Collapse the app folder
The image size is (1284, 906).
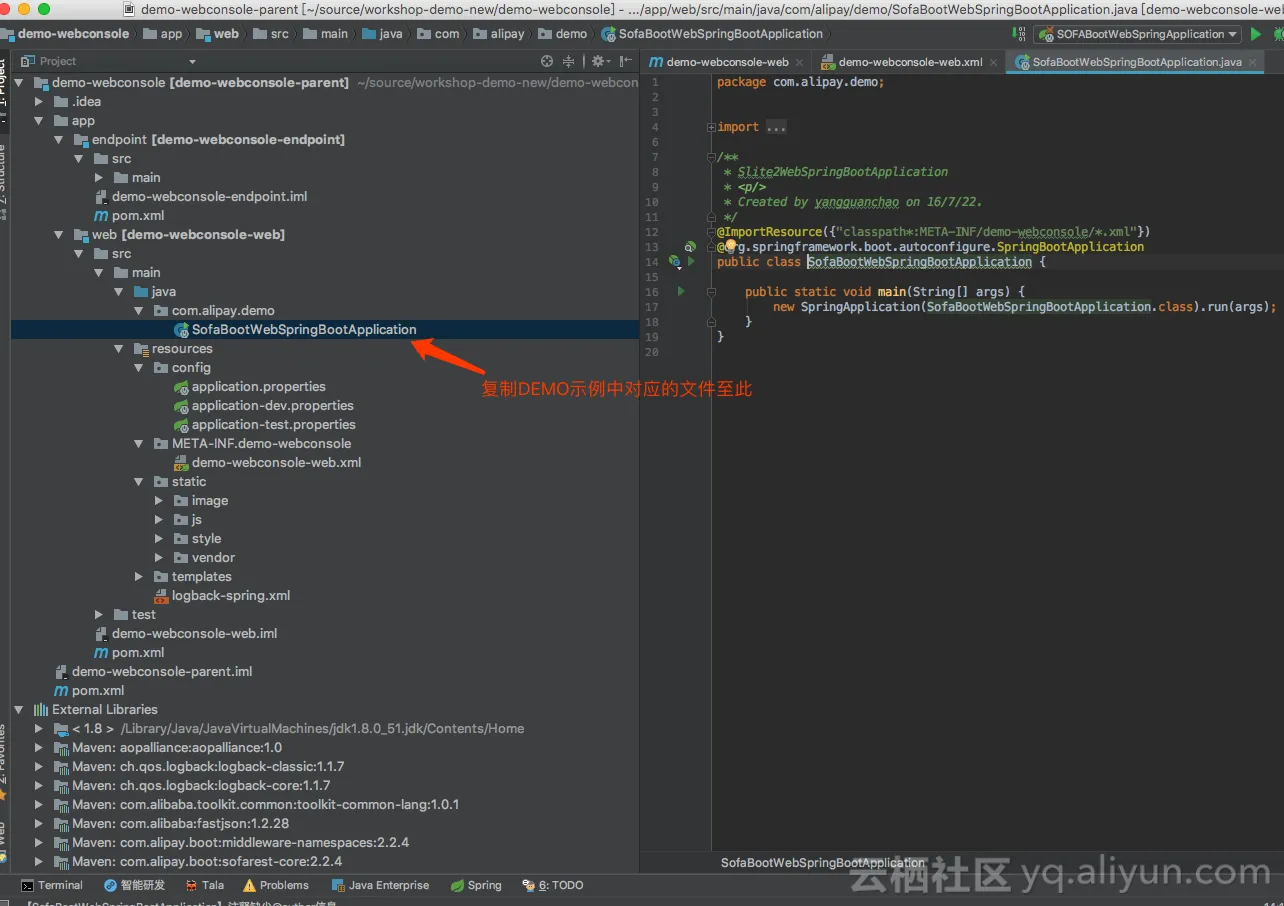click(39, 120)
